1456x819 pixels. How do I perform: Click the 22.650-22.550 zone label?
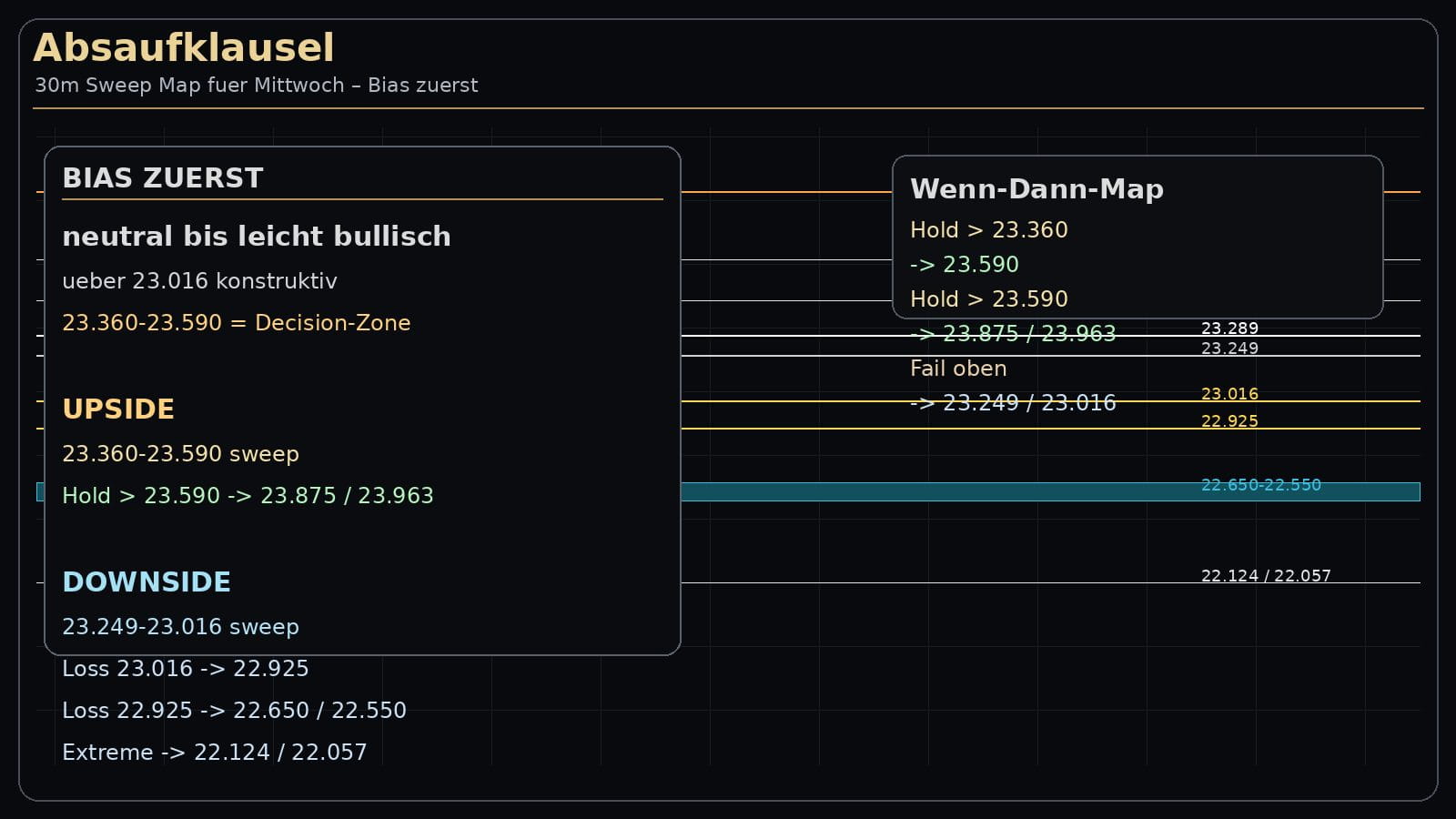coord(1260,485)
